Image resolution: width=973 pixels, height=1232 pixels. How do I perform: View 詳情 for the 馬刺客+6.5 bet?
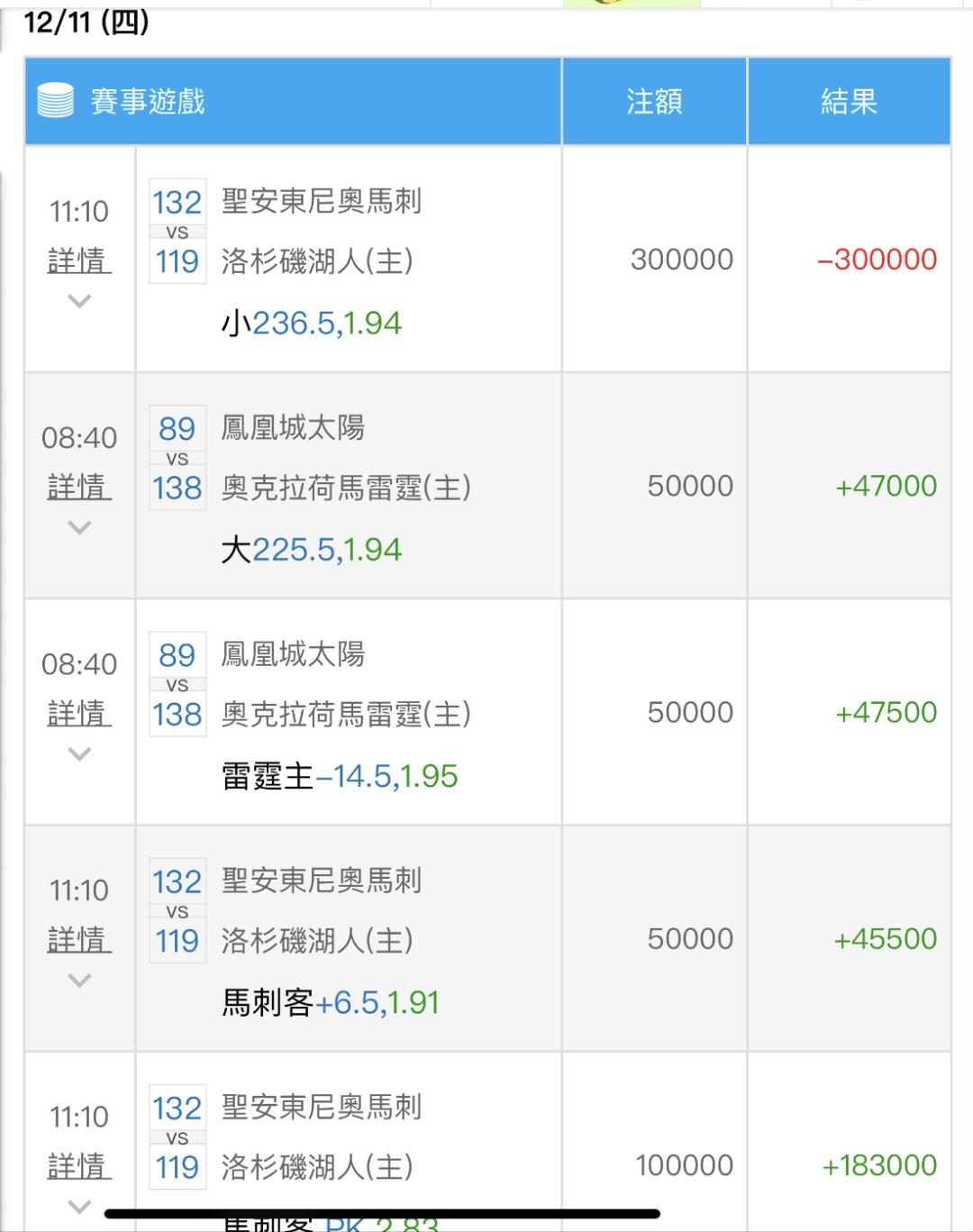pos(79,939)
